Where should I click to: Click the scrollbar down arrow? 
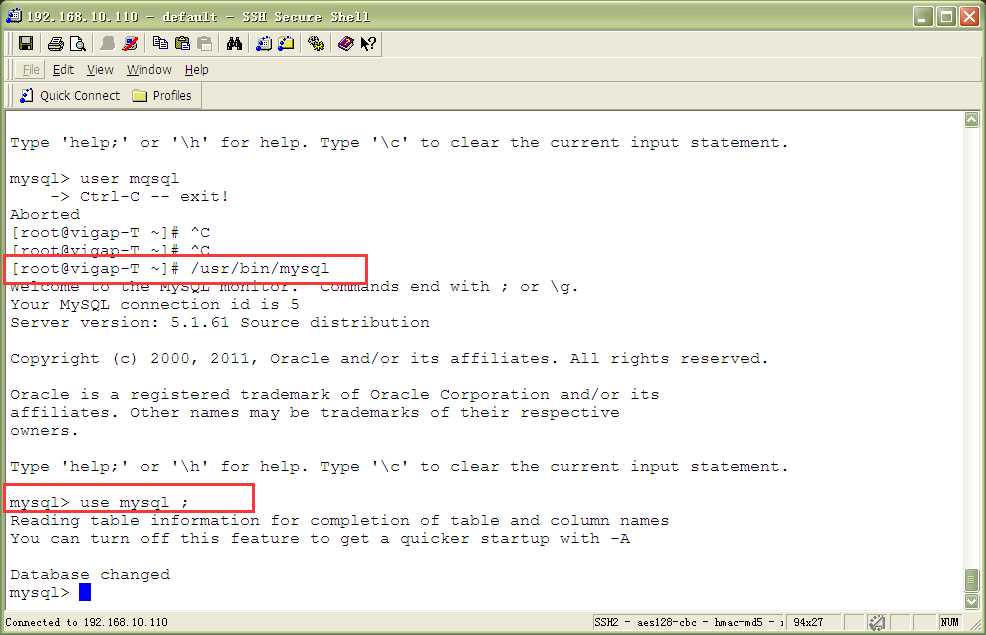(x=972, y=601)
